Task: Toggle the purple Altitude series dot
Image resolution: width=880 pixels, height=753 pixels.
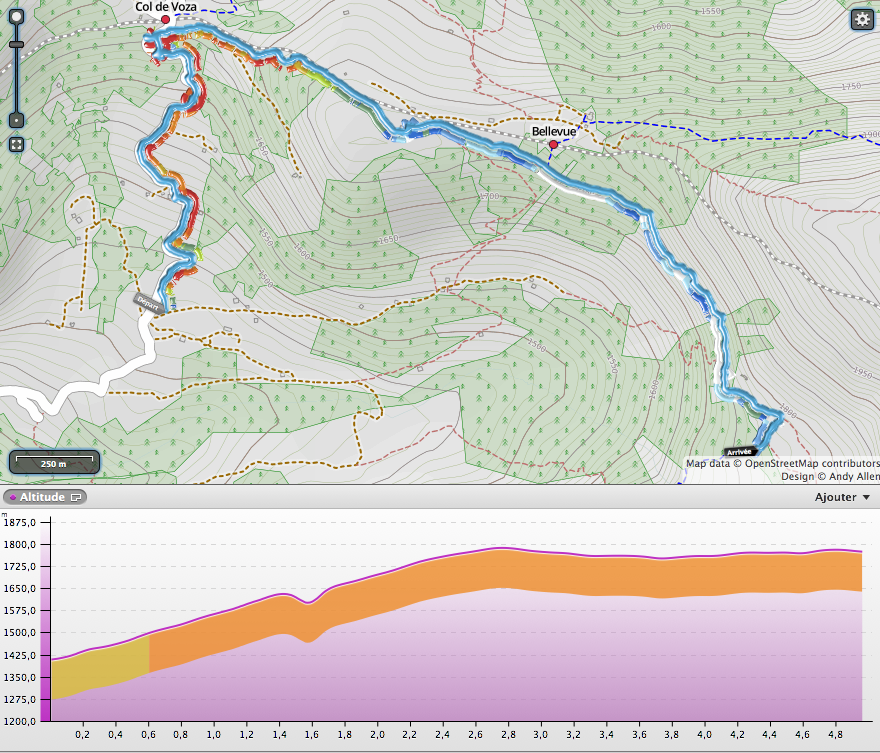Action: point(11,497)
